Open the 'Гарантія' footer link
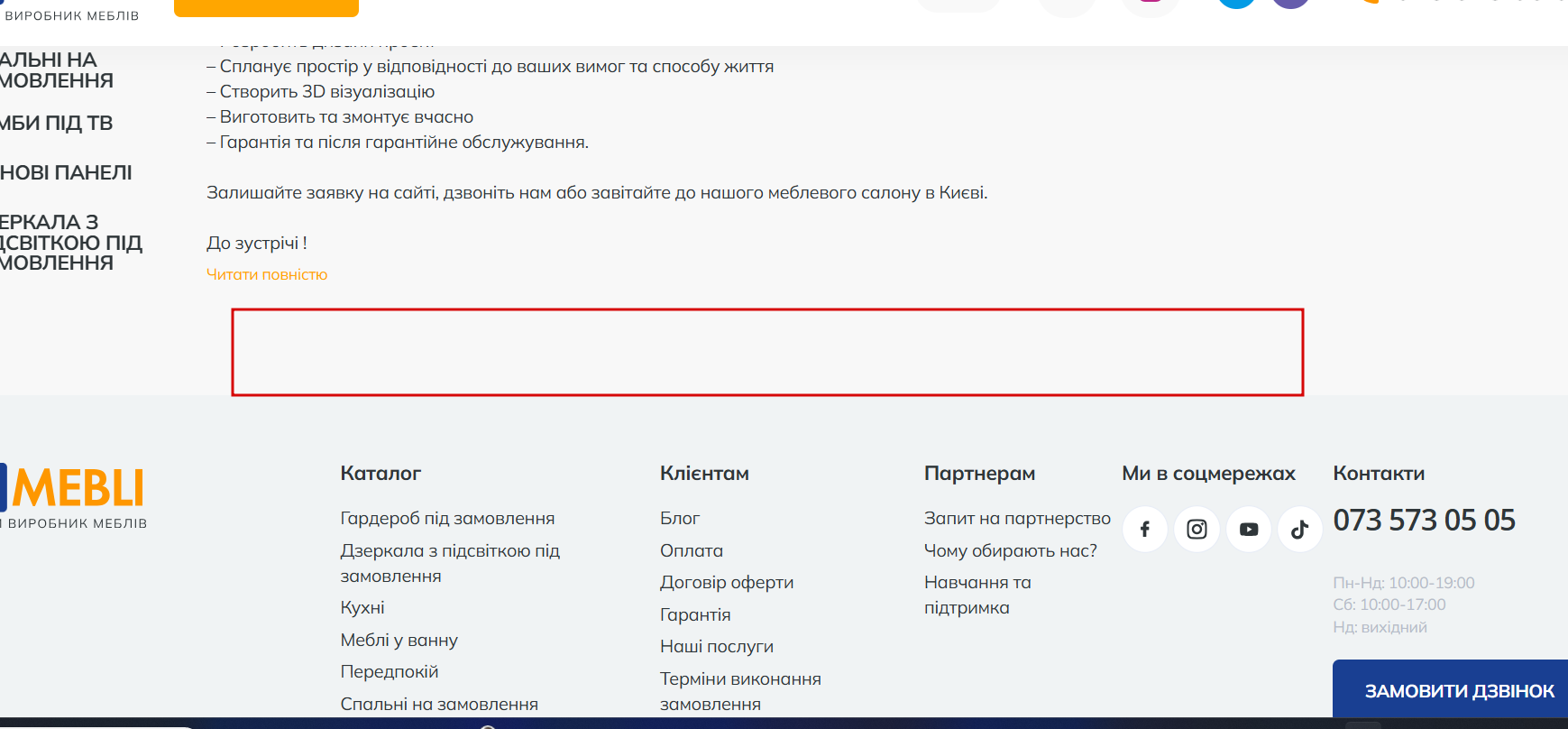This screenshot has width=1568, height=729. [695, 615]
